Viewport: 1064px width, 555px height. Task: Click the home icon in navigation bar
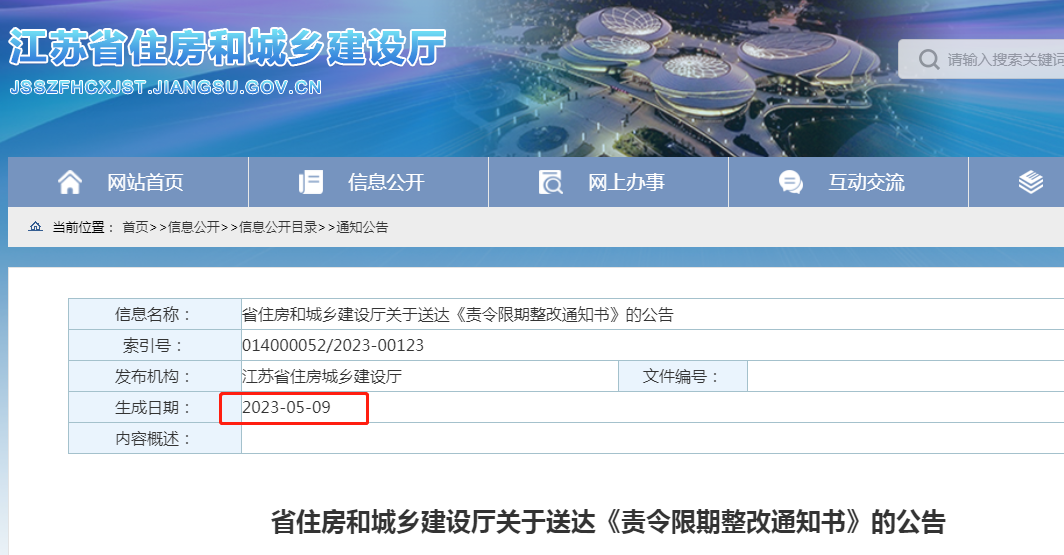pos(70,182)
